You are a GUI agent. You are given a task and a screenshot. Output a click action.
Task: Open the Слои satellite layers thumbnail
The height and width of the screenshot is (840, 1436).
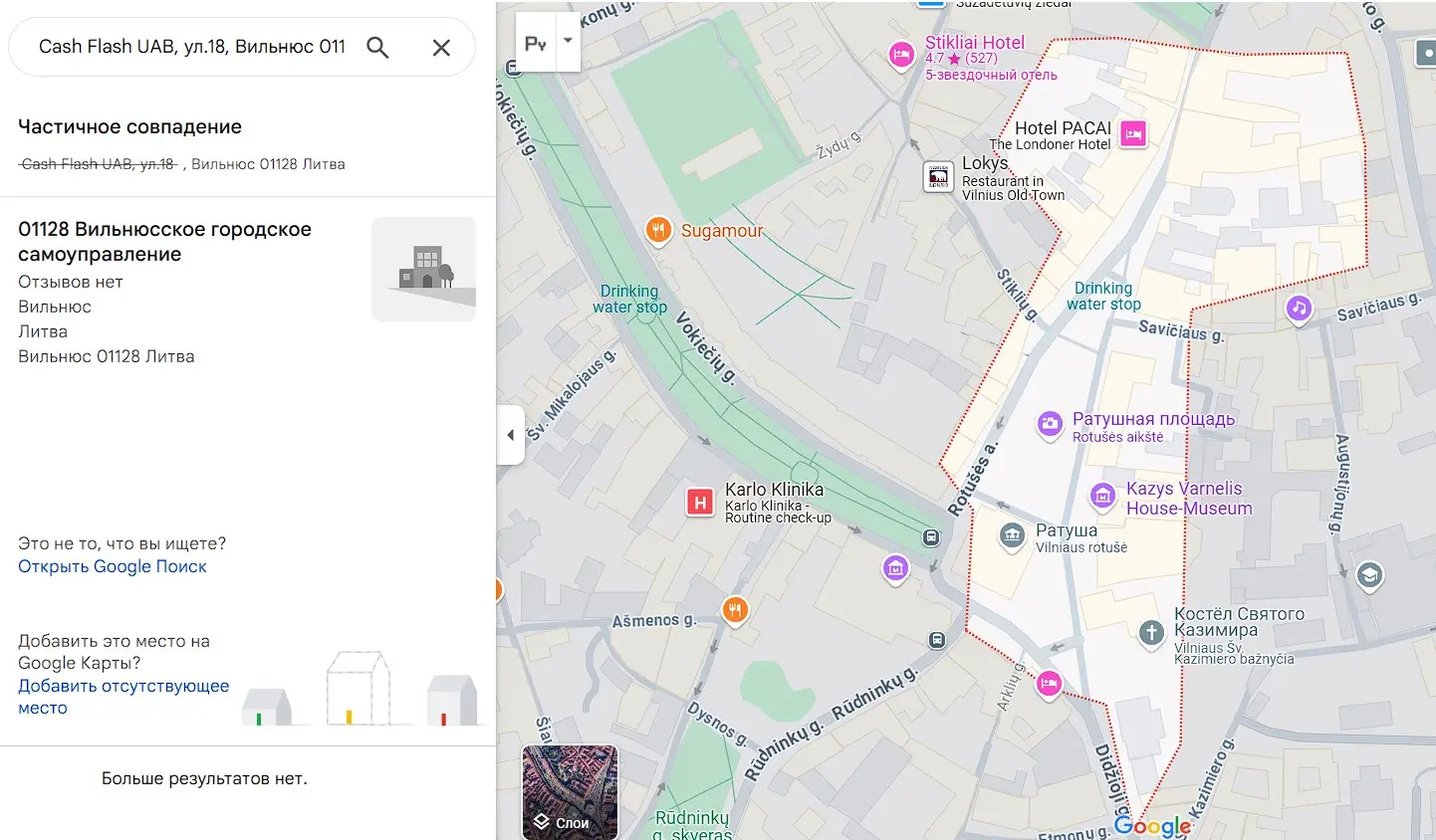point(570,792)
